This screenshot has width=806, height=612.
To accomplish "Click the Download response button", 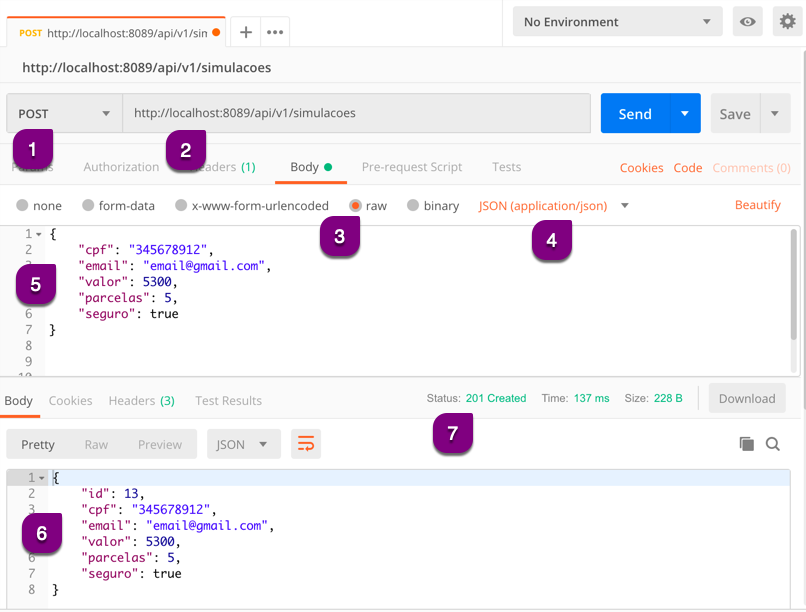I will tap(747, 398).
